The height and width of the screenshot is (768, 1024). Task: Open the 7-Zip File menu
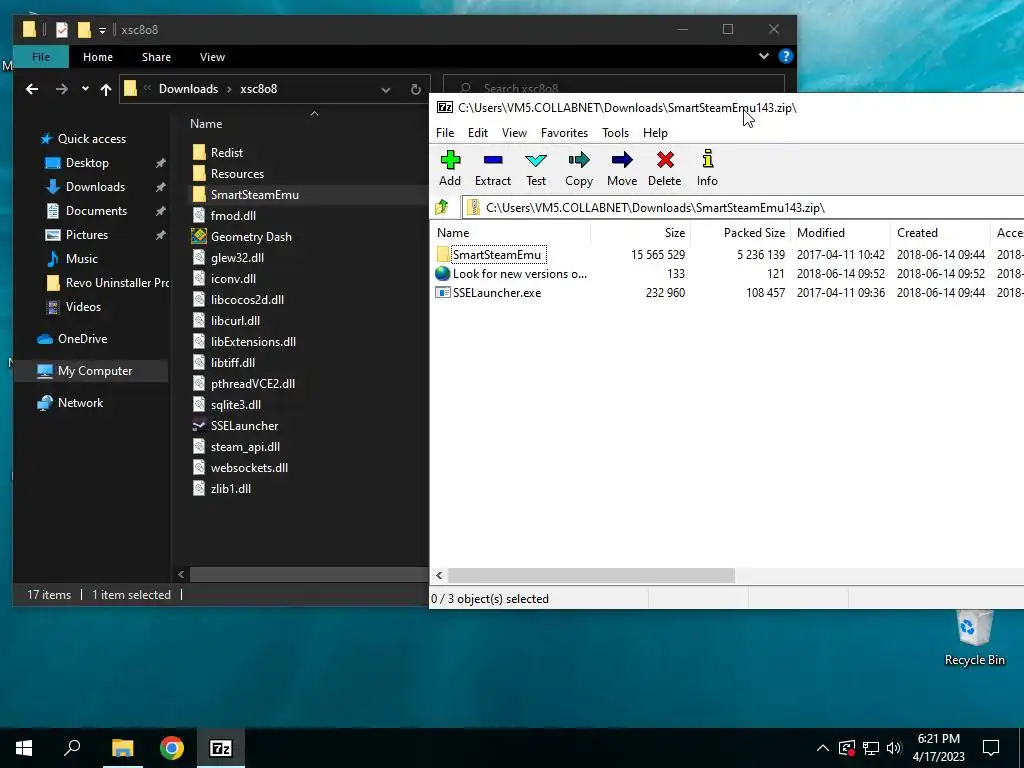click(445, 133)
